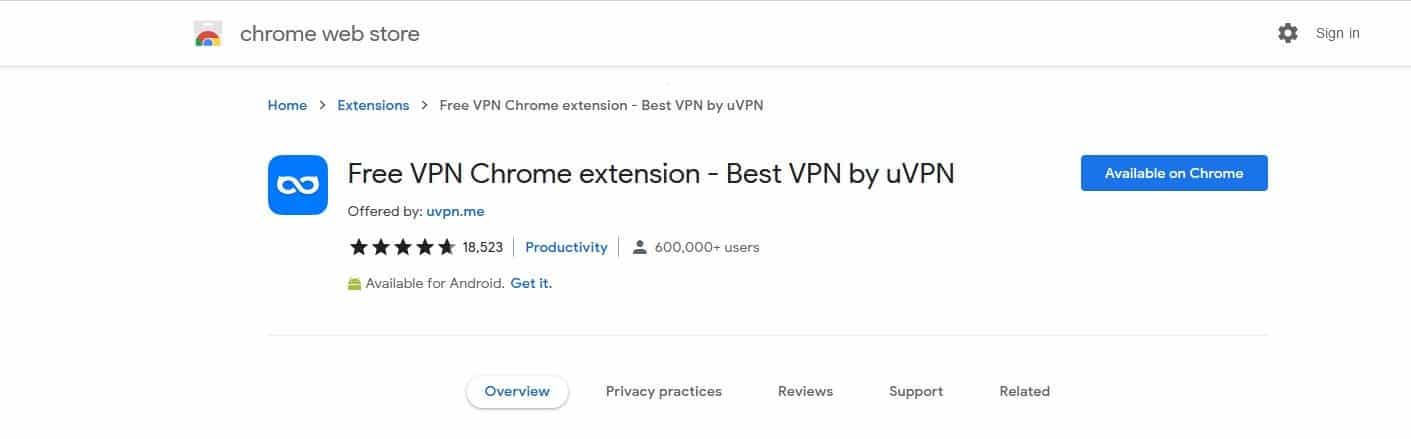This screenshot has height=439, width=1411.
Task: Open the Productivity category link
Action: point(566,247)
